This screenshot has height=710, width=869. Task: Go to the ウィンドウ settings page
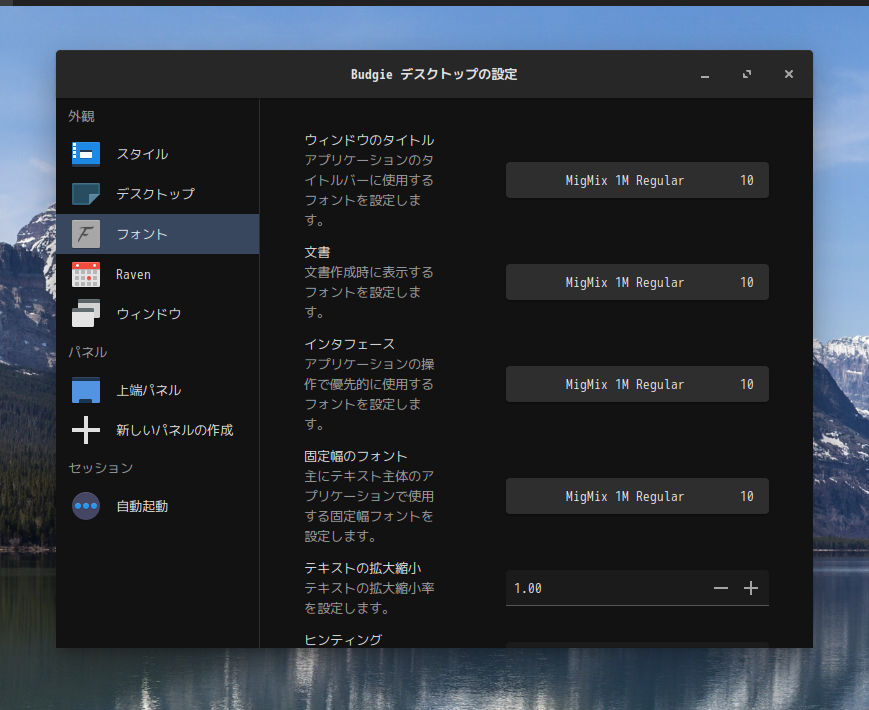click(157, 314)
